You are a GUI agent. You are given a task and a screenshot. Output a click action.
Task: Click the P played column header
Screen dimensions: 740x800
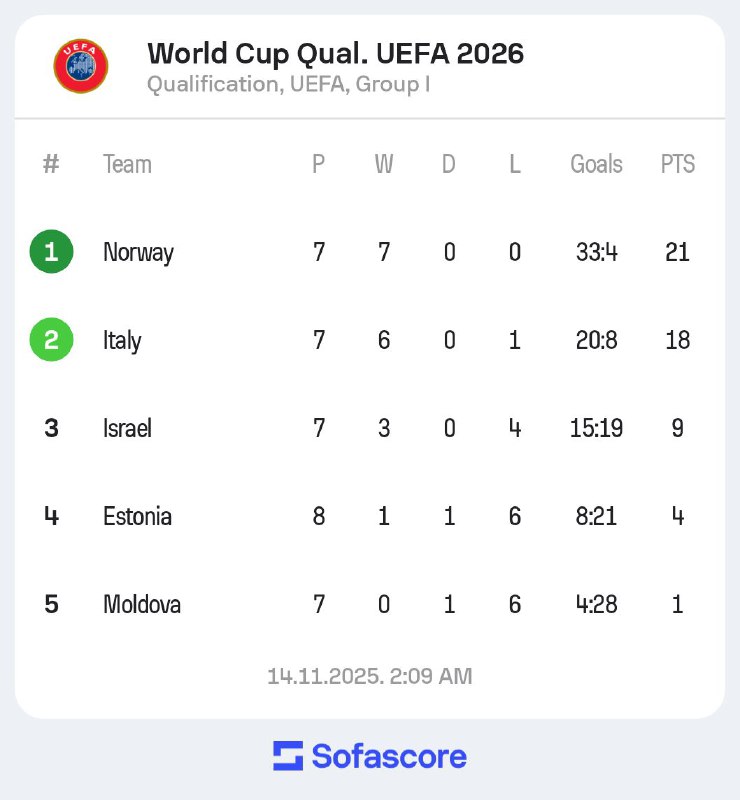(319, 164)
